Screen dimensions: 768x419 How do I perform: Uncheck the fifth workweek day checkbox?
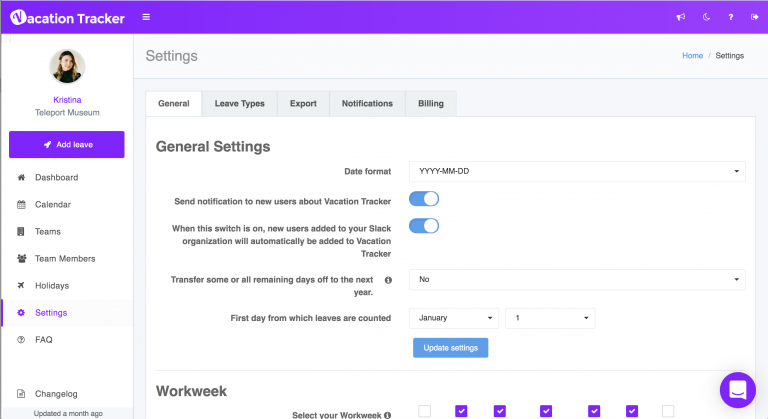(x=594, y=411)
